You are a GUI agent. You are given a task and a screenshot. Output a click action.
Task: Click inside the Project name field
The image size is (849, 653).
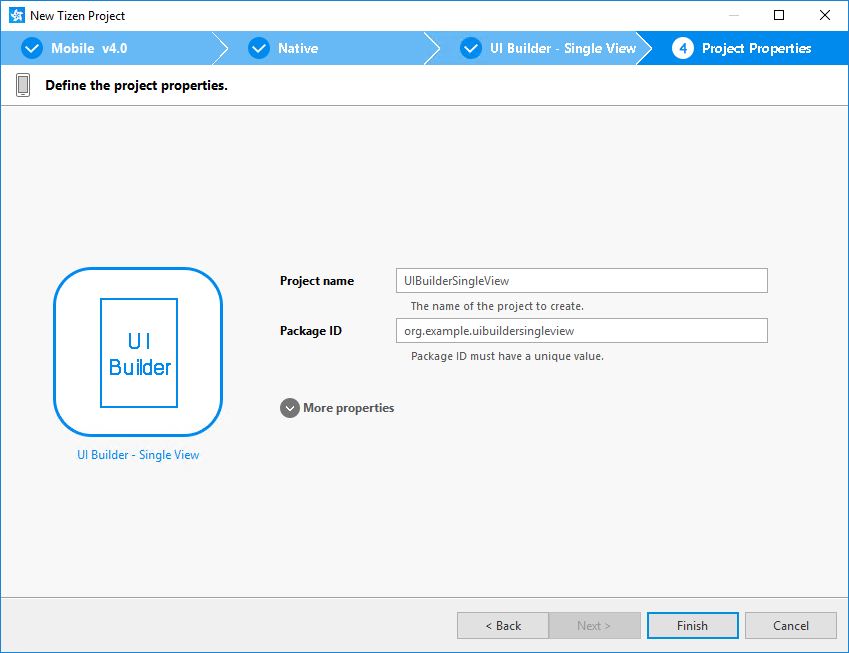point(581,280)
